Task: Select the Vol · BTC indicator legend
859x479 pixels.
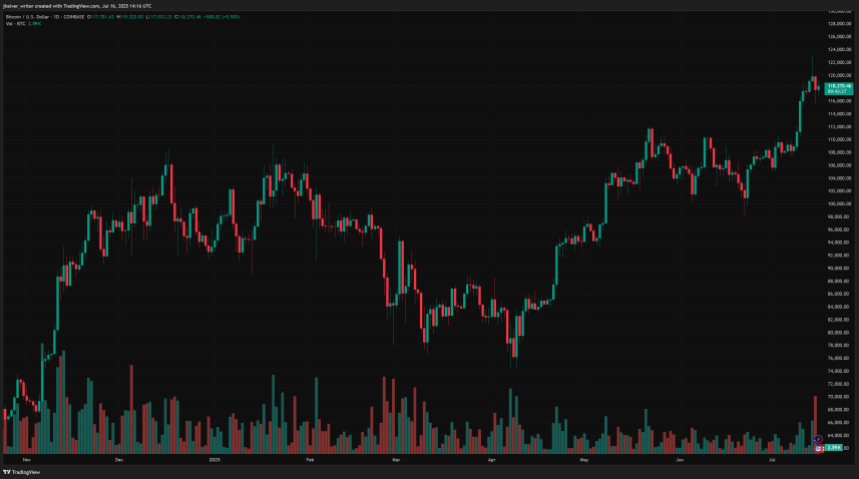Action: coord(15,25)
